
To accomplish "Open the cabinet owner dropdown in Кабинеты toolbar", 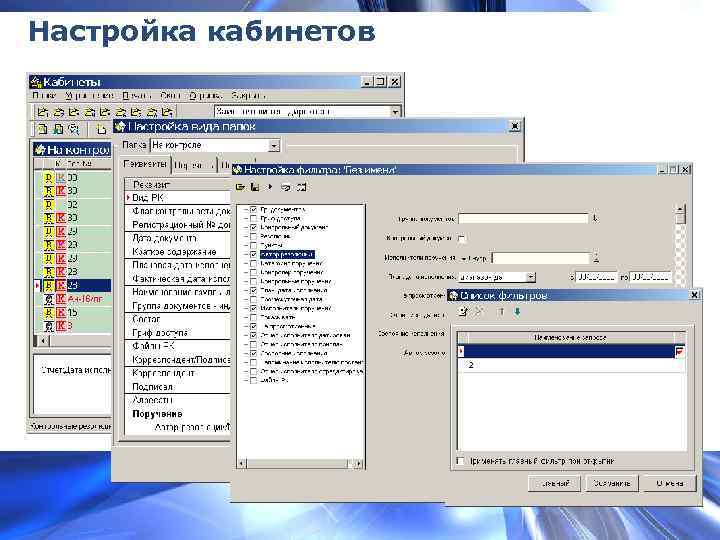I will [x=395, y=112].
